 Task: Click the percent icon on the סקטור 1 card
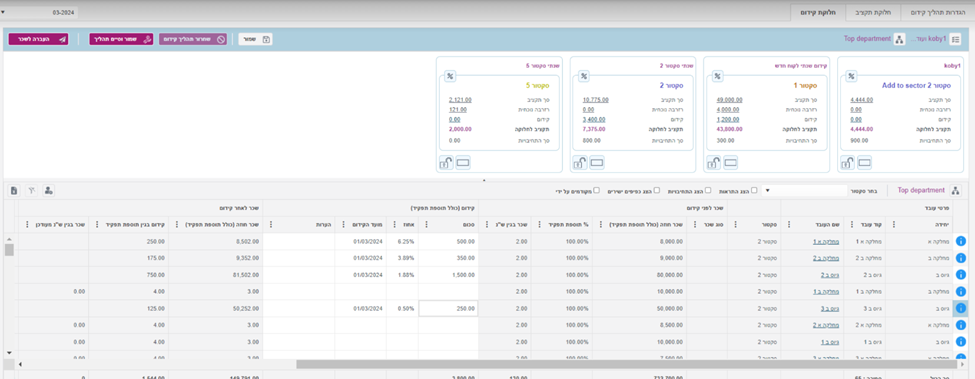(x=717, y=76)
